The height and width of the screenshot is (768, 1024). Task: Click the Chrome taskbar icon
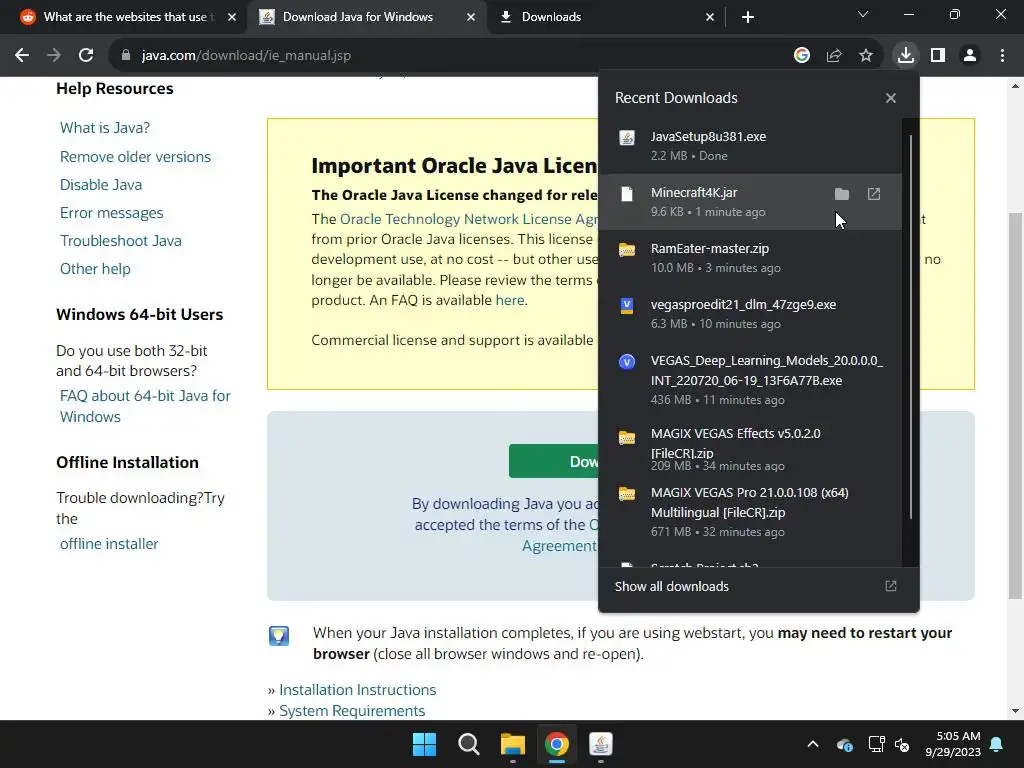click(x=557, y=744)
